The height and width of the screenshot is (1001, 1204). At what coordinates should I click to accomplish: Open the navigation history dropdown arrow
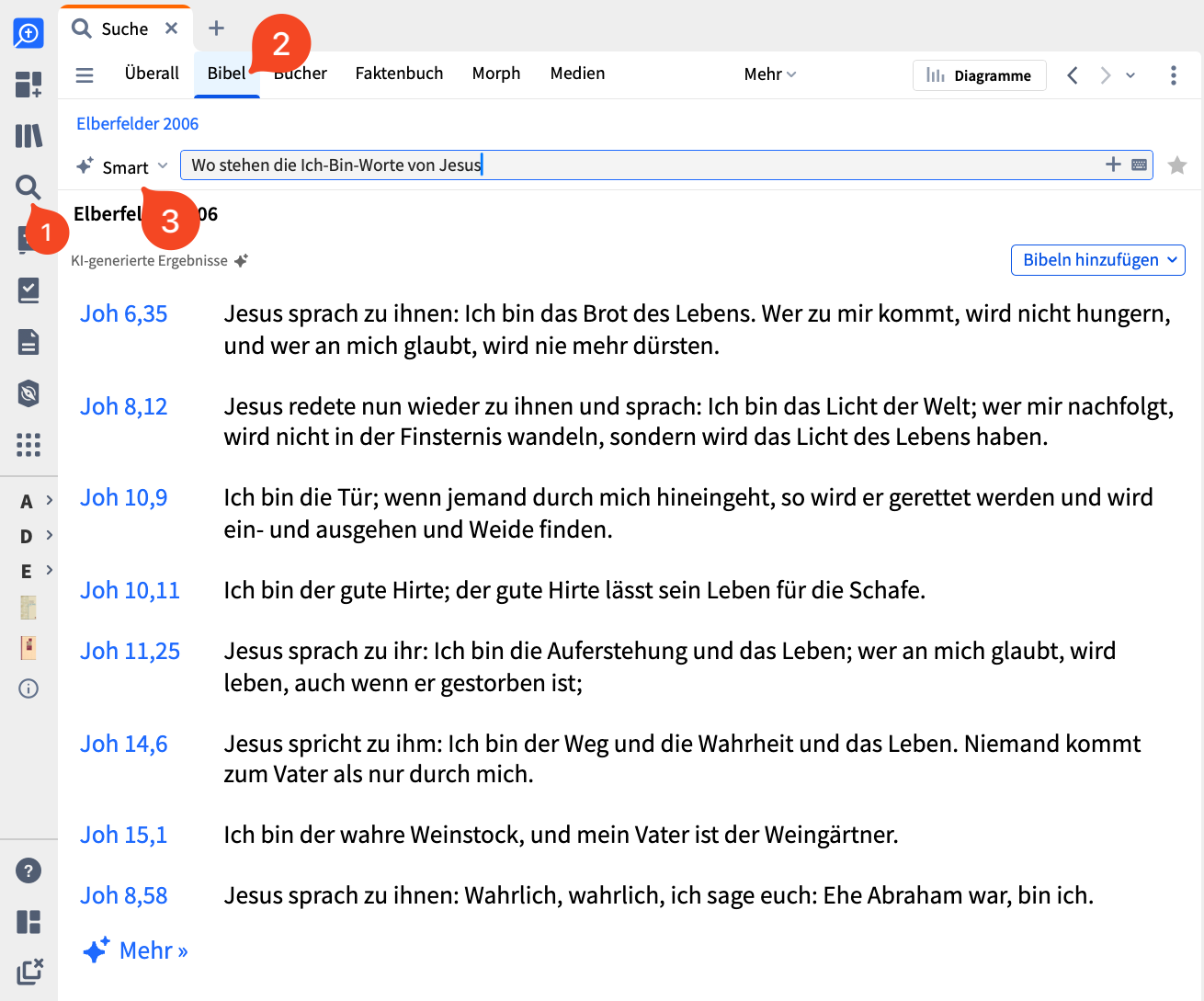tap(1130, 75)
